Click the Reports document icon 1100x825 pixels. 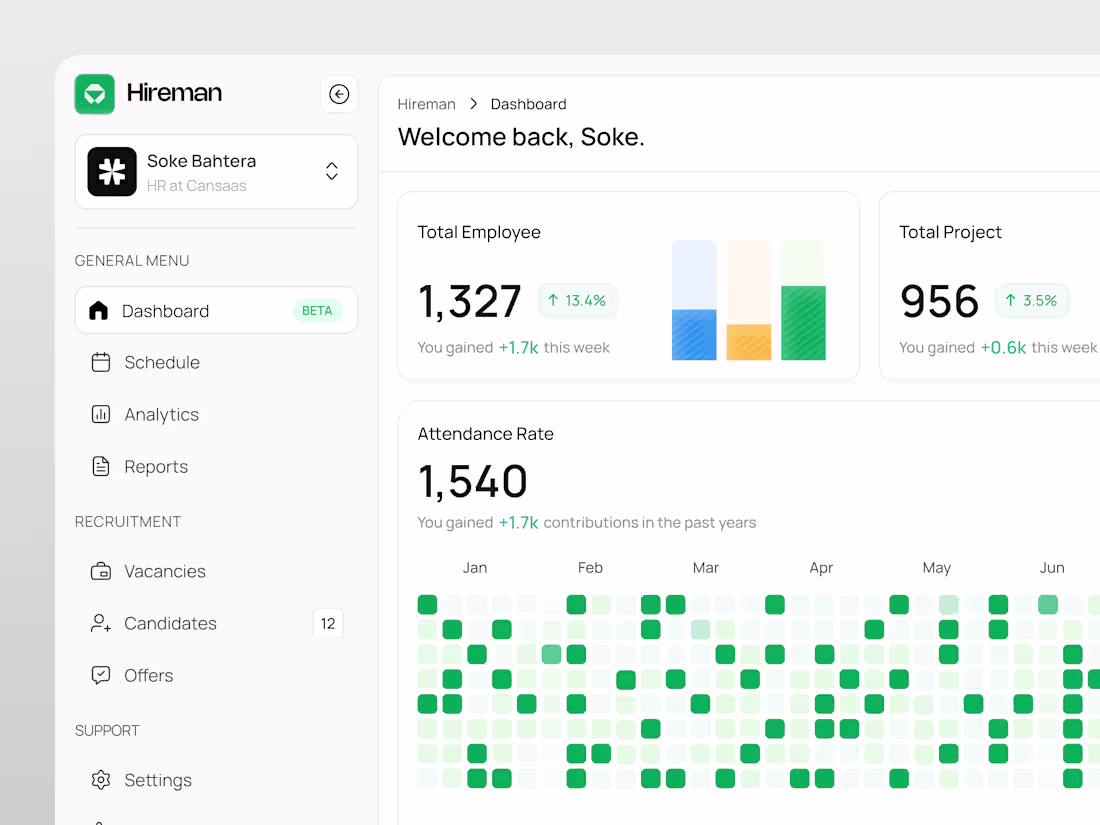100,466
